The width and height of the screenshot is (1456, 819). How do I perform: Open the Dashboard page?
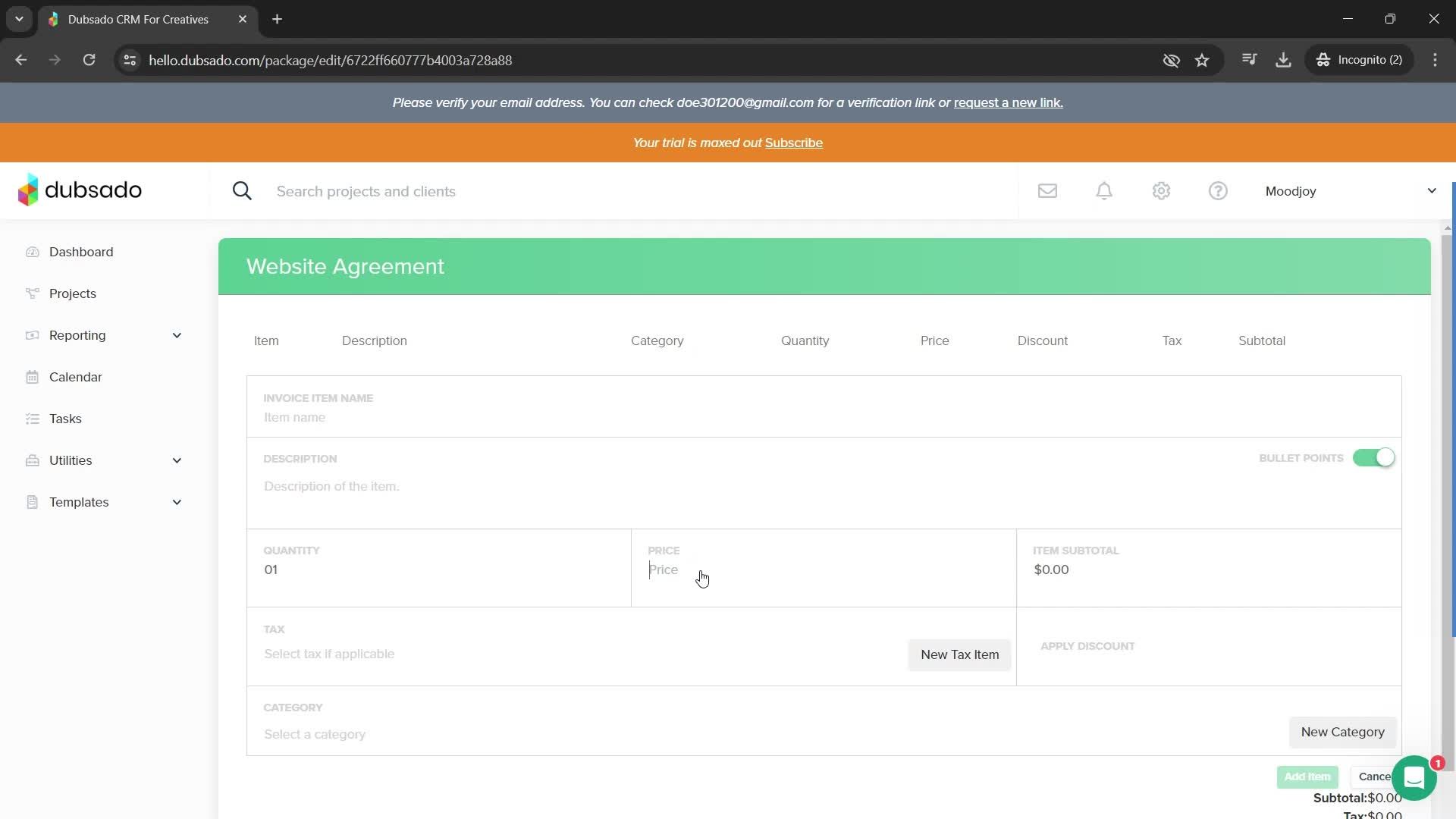point(81,252)
